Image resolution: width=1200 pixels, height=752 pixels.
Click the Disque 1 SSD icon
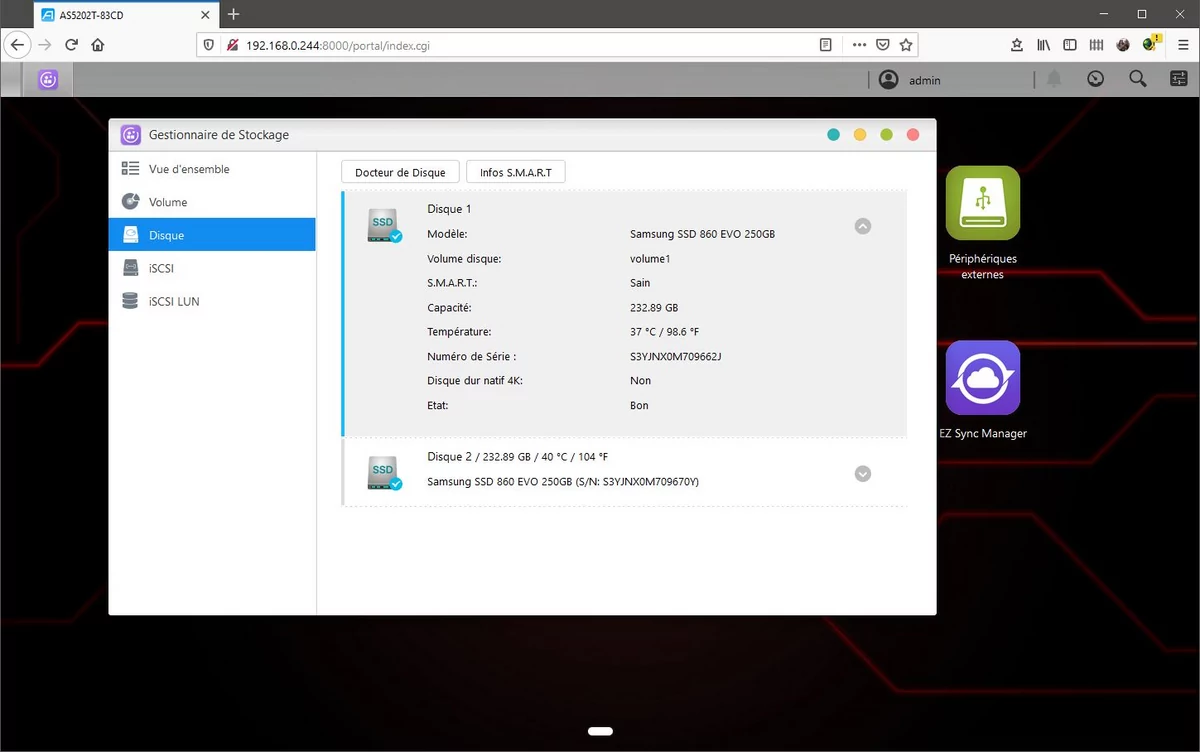(x=383, y=226)
